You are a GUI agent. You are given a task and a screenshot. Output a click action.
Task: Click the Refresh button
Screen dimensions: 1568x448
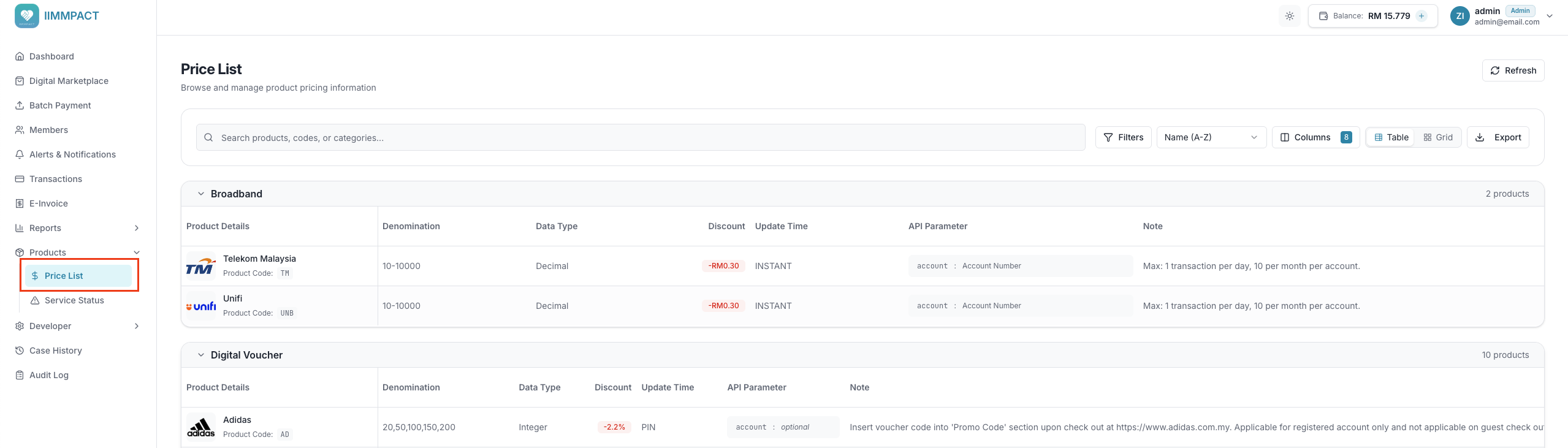(x=1513, y=70)
